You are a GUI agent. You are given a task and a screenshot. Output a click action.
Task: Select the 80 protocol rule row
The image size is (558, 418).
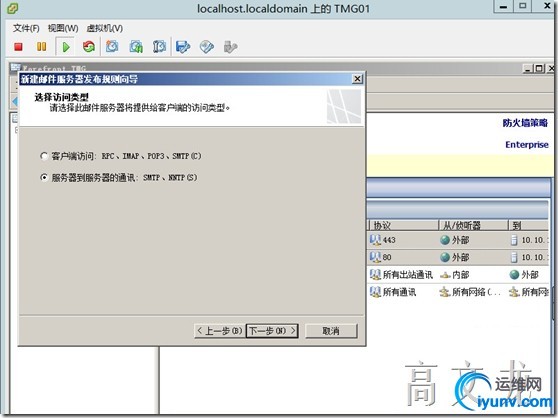(x=459, y=257)
